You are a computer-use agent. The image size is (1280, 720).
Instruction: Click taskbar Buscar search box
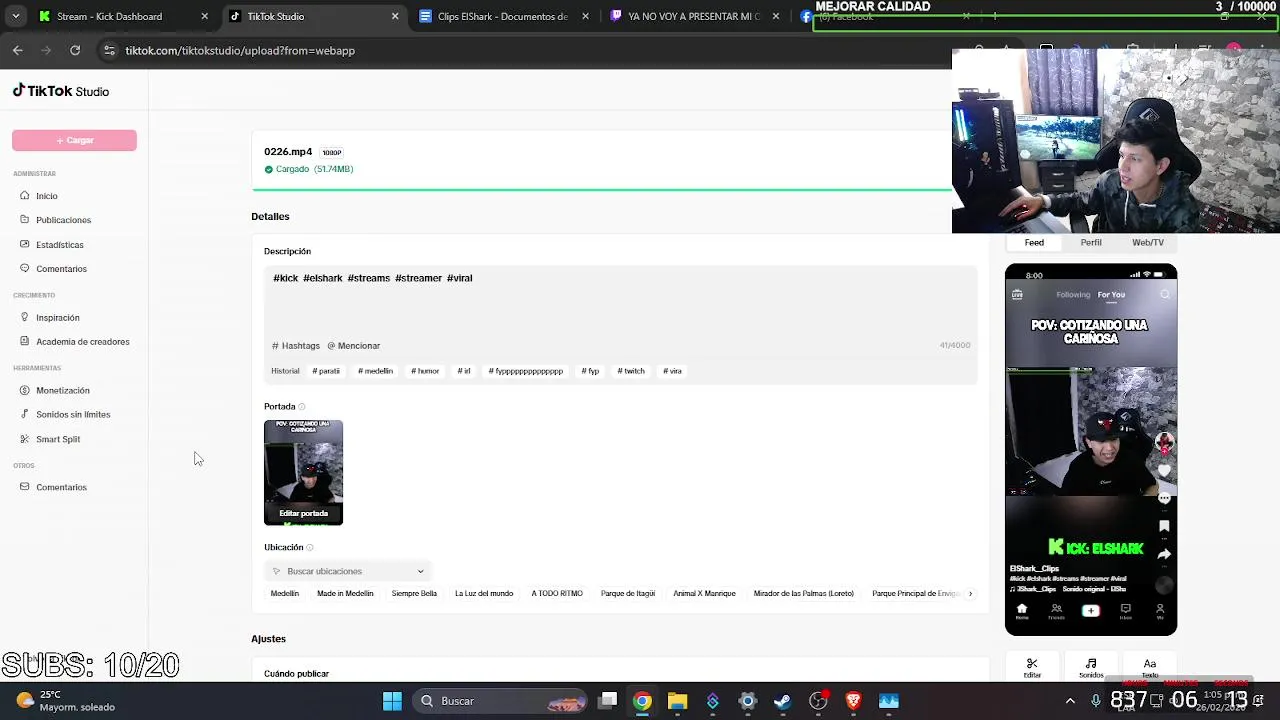click(x=502, y=701)
